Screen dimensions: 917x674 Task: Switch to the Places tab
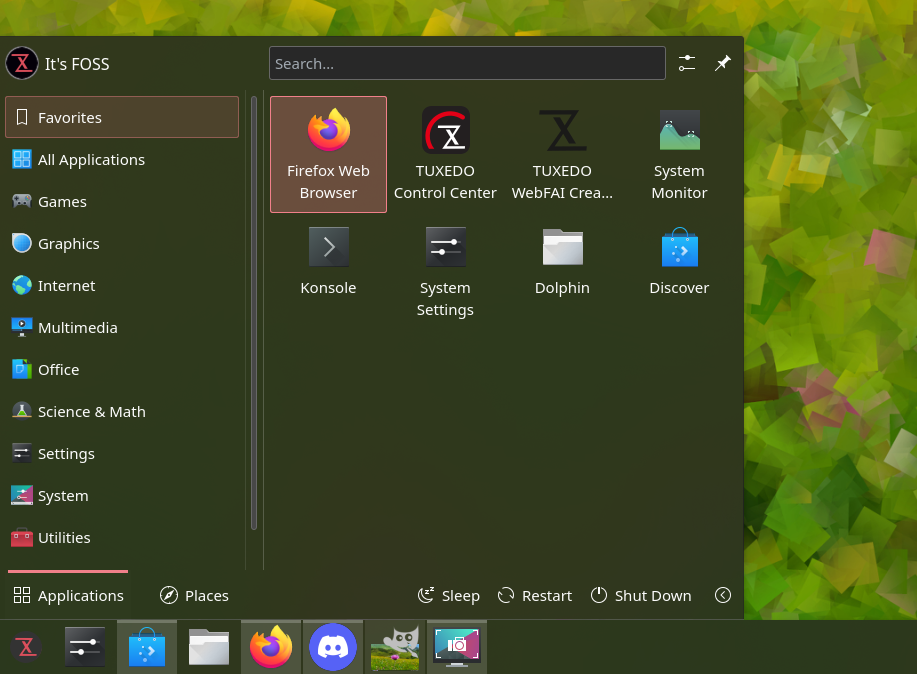pos(194,595)
